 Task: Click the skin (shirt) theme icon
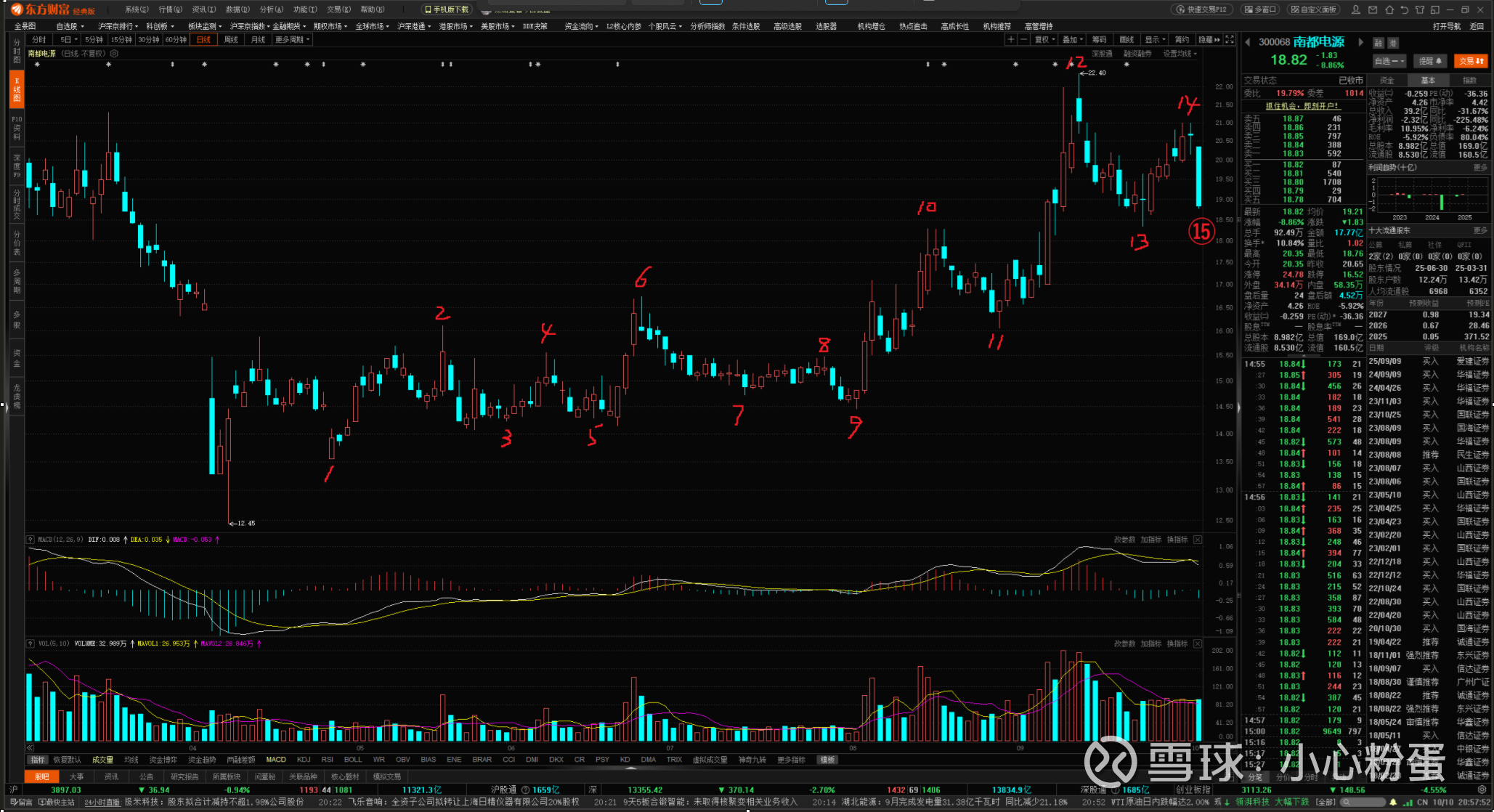click(x=1420, y=9)
